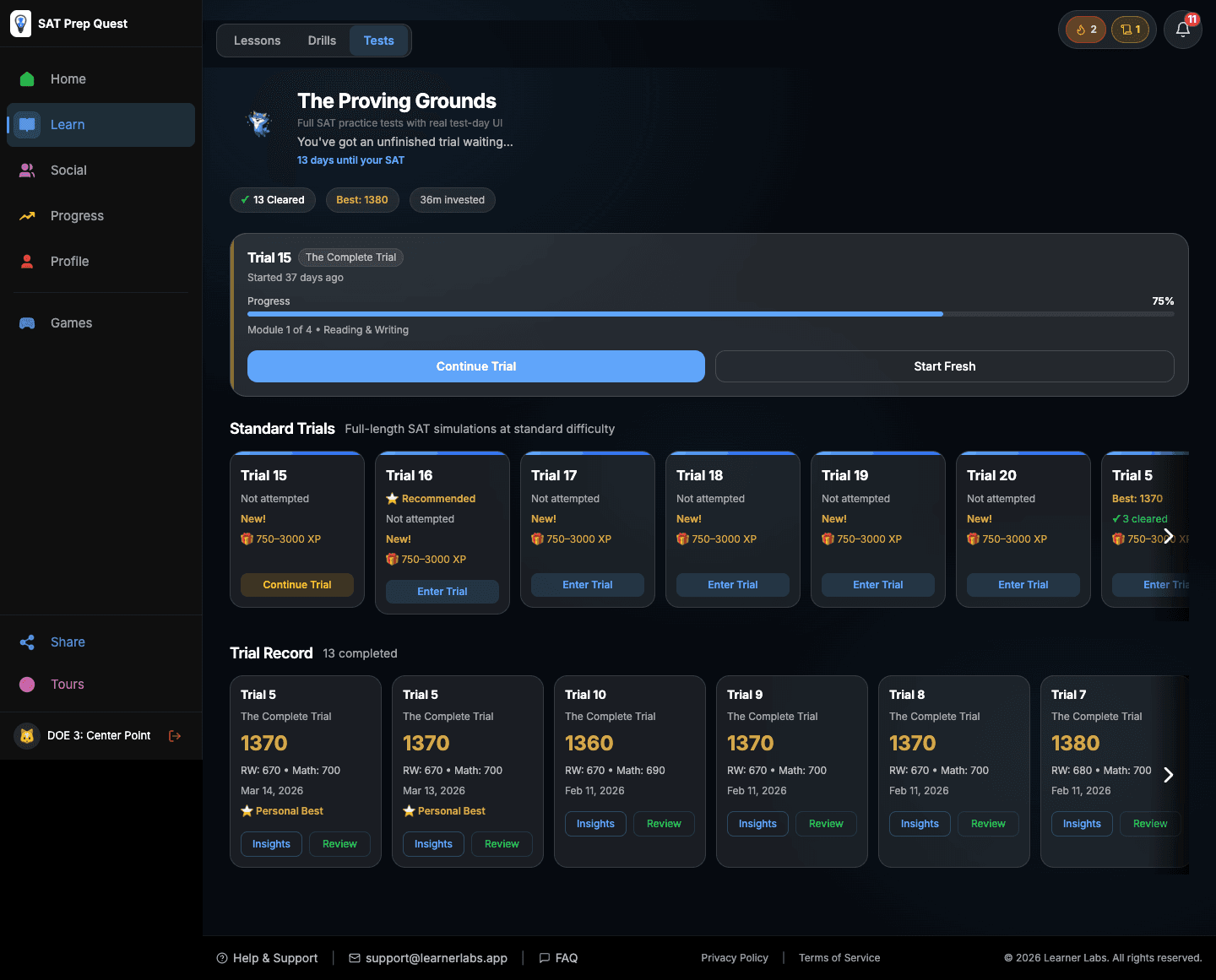Open Progress via the trending chart icon
Image resolution: width=1216 pixels, height=980 pixels.
26,215
